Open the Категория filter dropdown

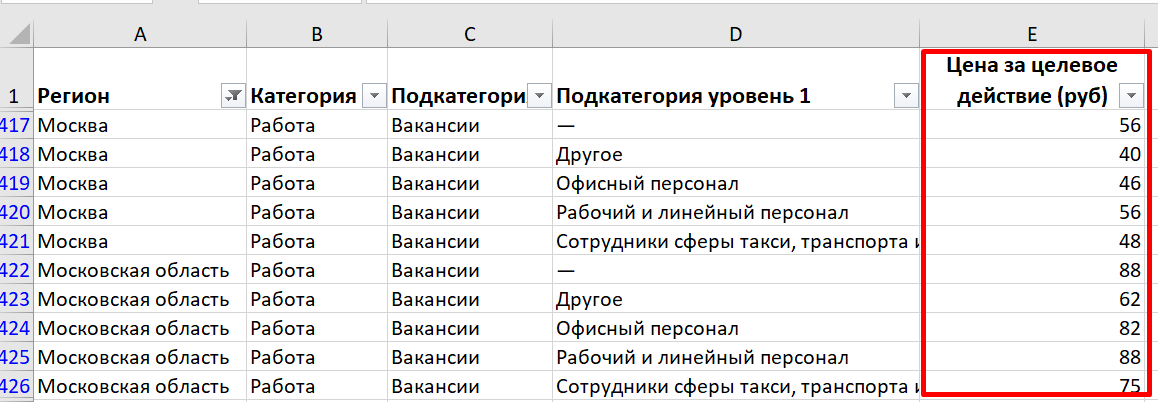click(x=373, y=96)
